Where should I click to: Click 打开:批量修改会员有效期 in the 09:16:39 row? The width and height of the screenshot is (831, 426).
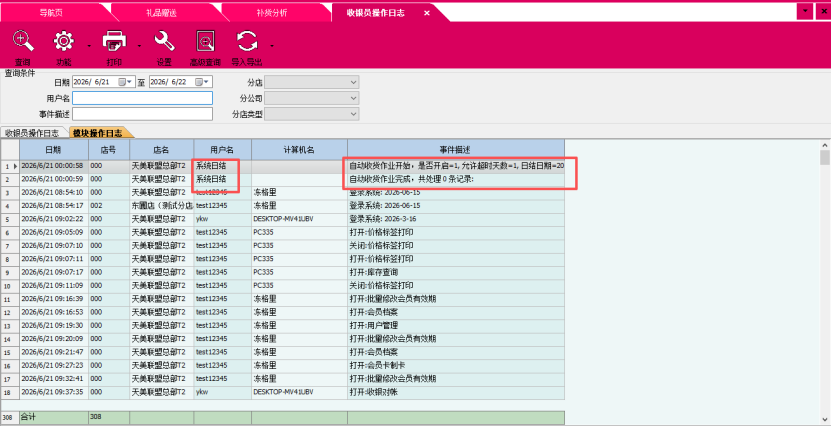(x=456, y=298)
